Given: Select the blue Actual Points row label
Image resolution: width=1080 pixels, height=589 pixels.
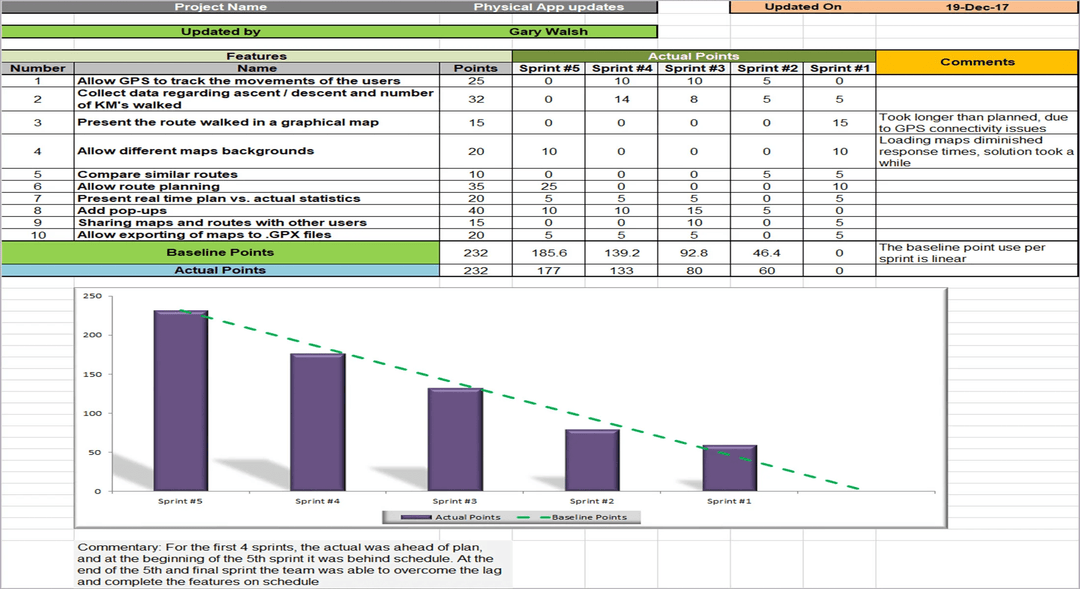Looking at the screenshot, I should 220,270.
